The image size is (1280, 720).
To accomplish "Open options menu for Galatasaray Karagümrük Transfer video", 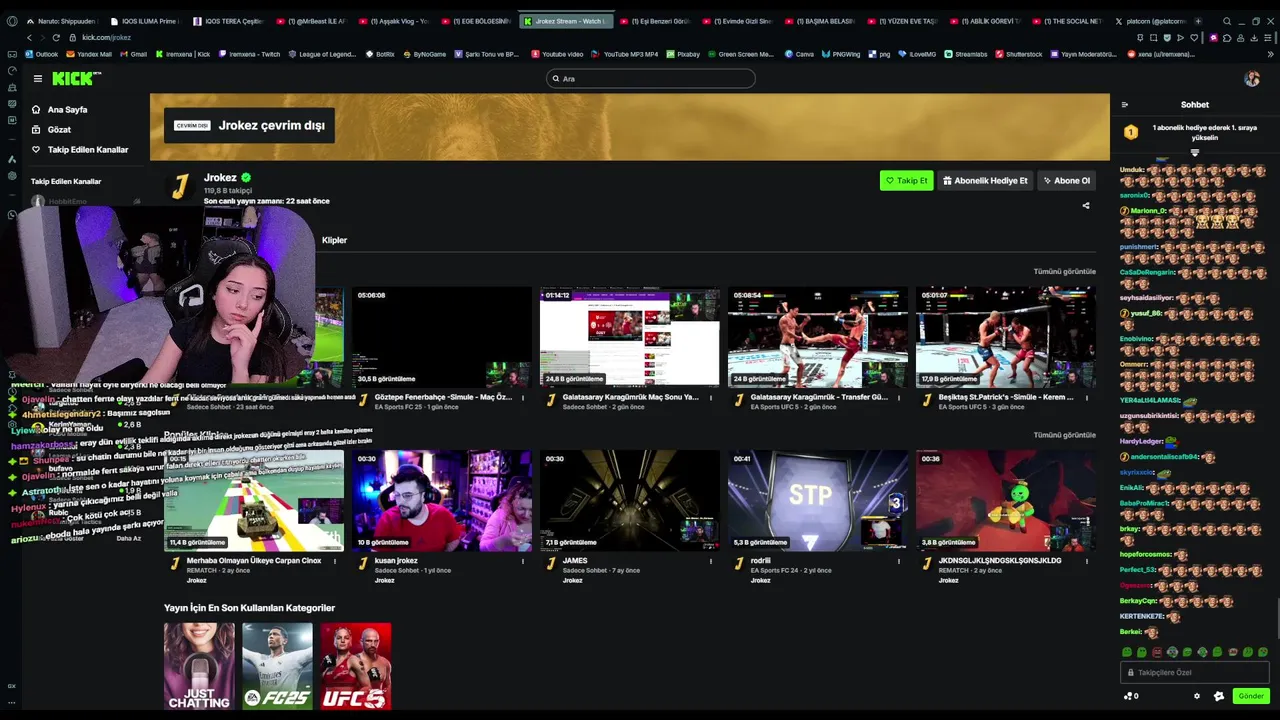I will point(899,397).
